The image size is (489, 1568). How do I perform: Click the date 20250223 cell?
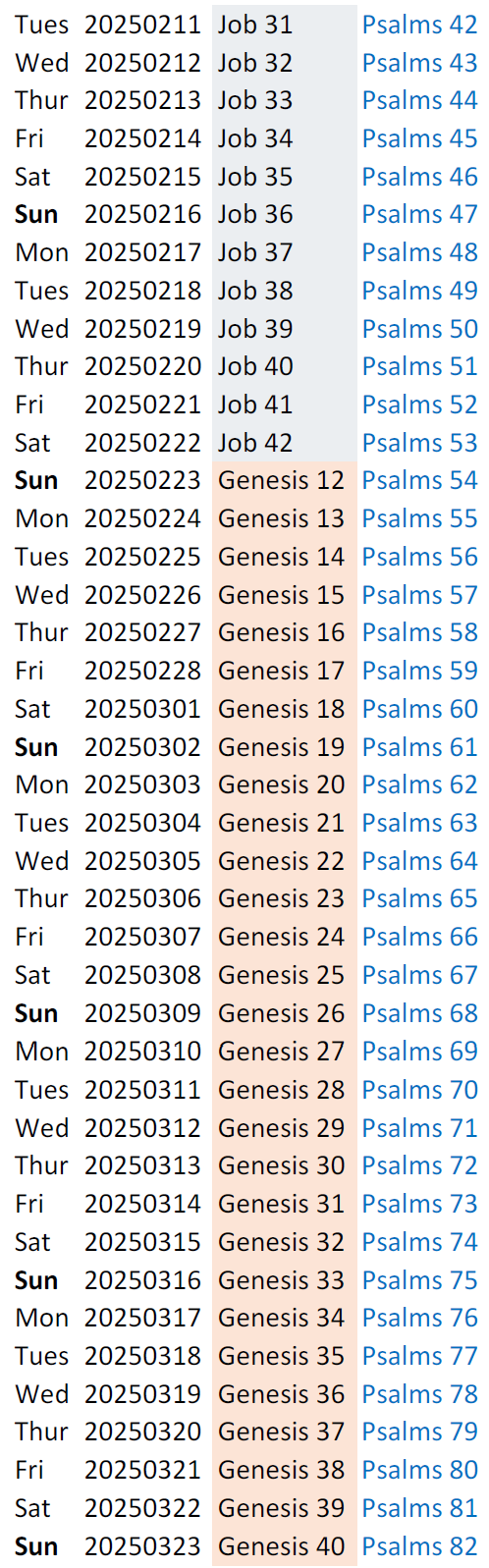point(142,481)
